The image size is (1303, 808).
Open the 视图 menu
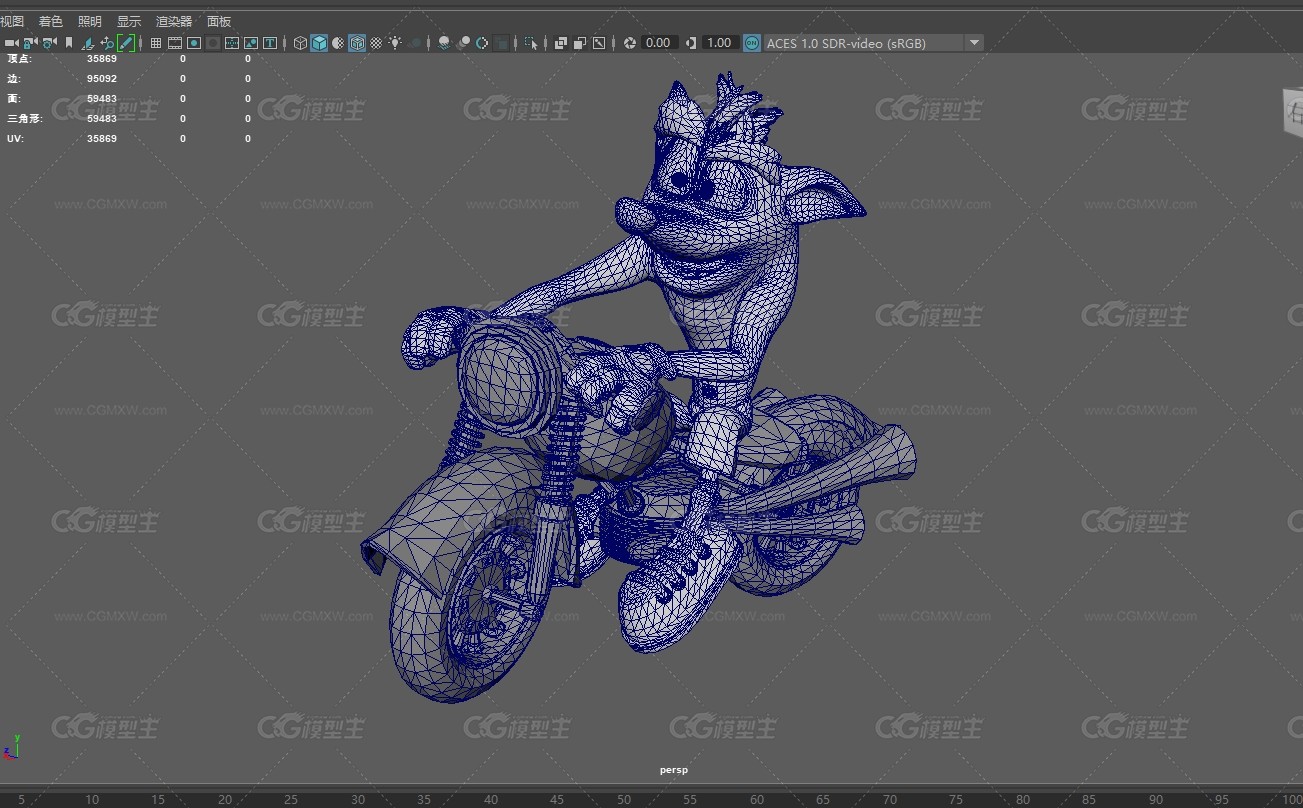pyautogui.click(x=12, y=21)
